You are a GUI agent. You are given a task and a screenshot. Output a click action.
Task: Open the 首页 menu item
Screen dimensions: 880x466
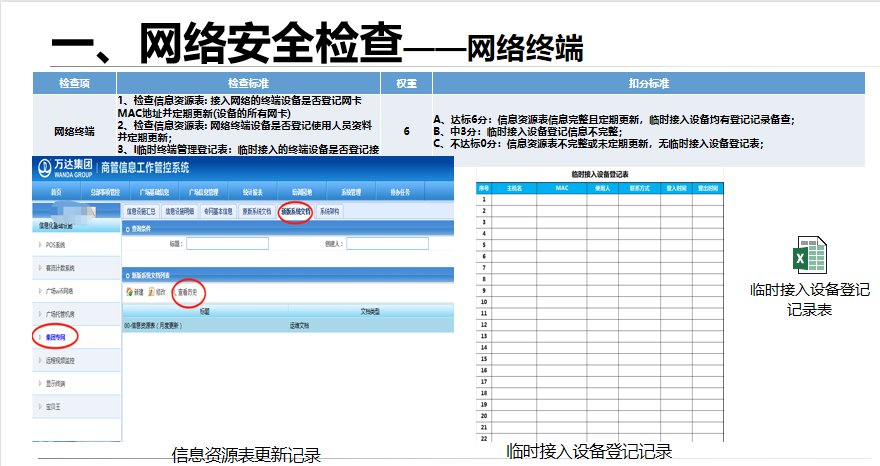pyautogui.click(x=56, y=192)
